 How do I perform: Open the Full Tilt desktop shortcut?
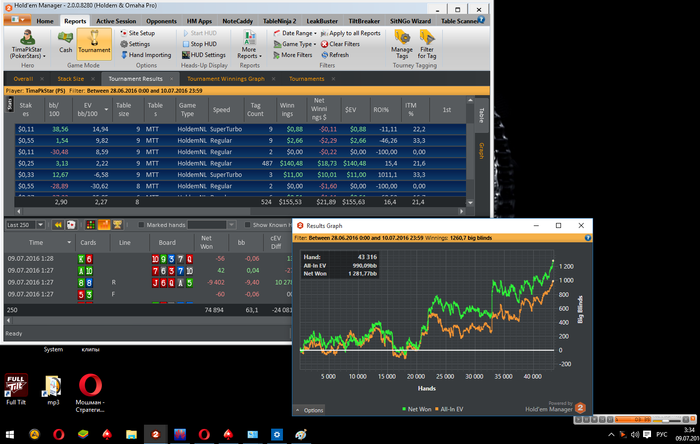click(x=16, y=389)
